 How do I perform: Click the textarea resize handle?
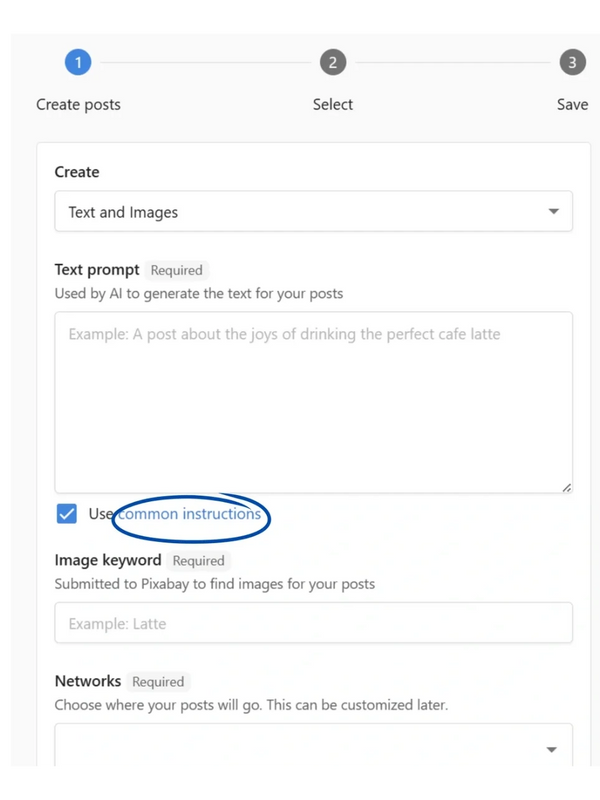point(567,487)
